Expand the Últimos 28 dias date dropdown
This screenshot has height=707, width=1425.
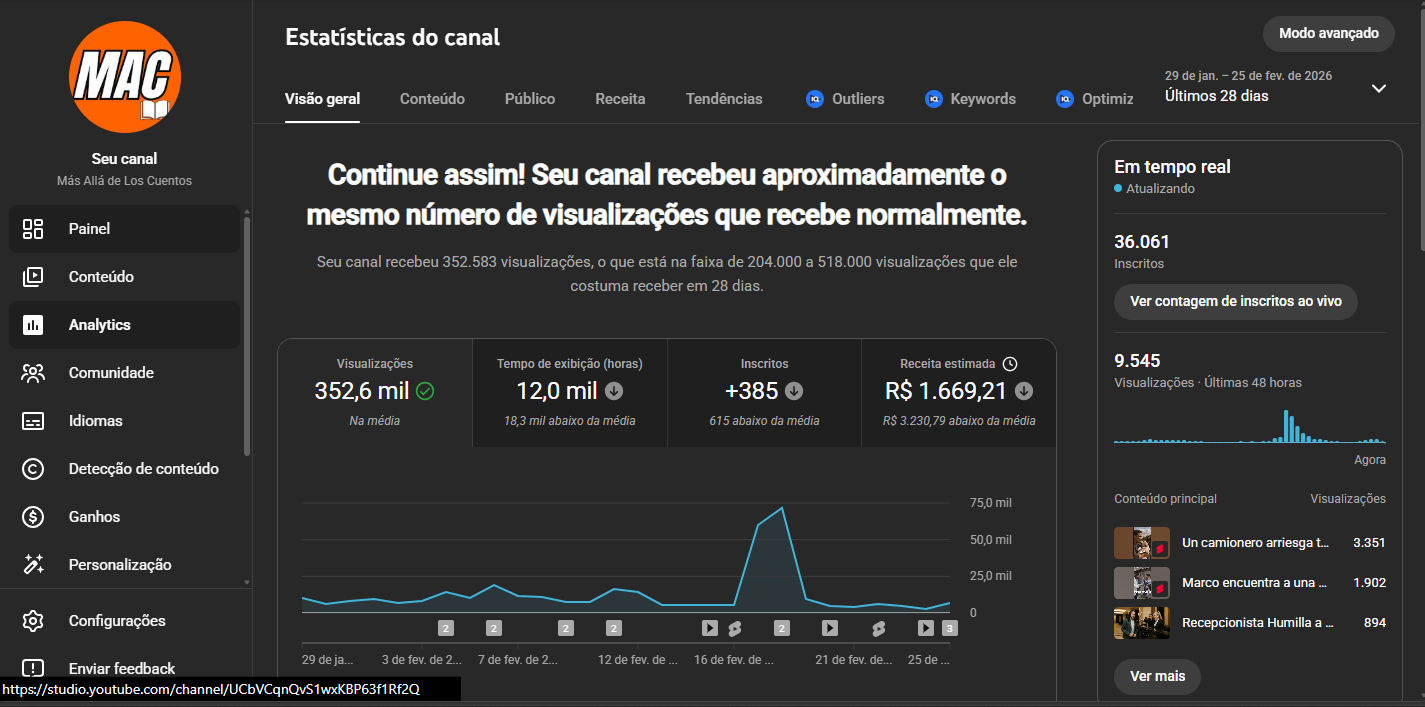pos(1379,88)
